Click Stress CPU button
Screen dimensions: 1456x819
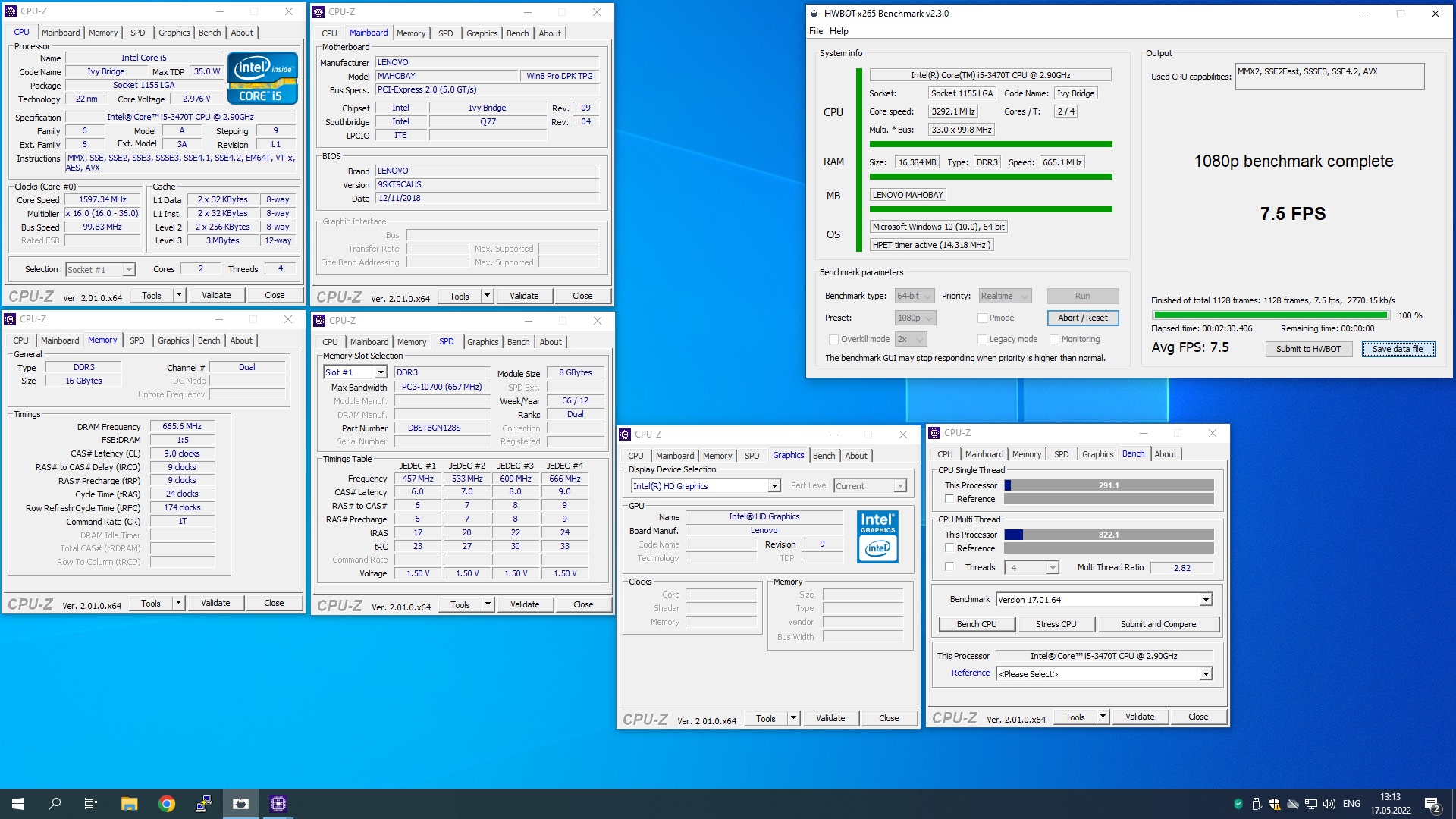[1056, 624]
